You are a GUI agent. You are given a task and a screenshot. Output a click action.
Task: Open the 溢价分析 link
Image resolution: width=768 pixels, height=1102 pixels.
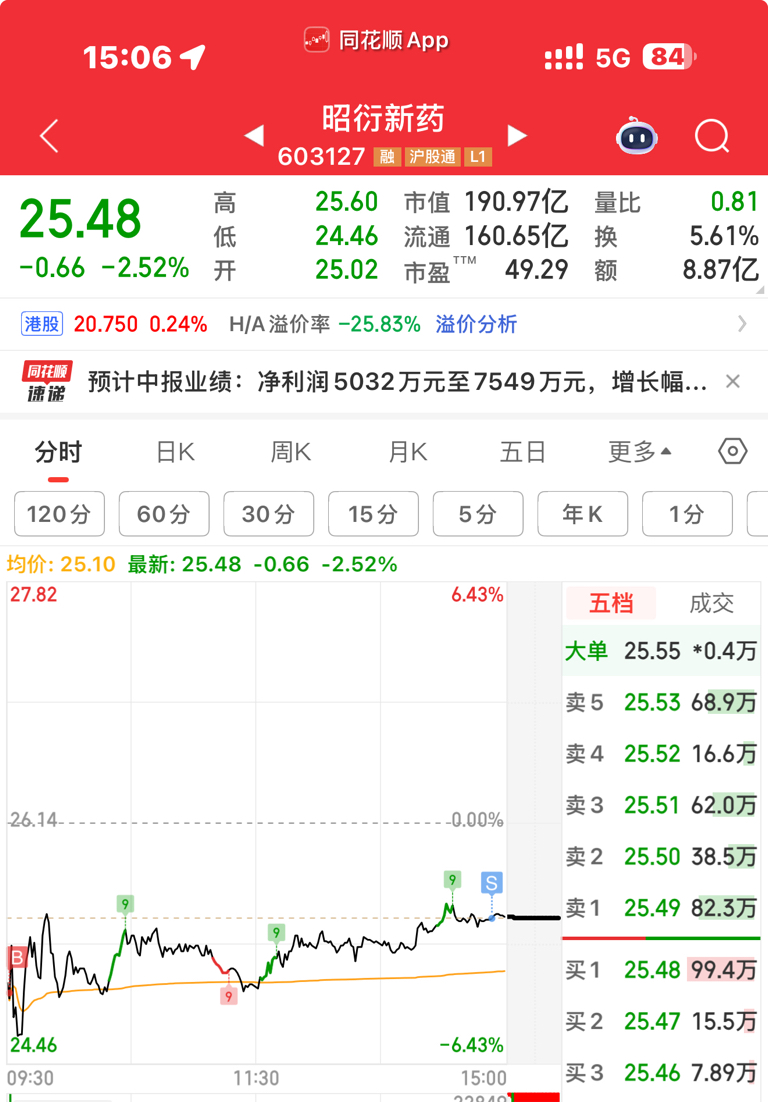click(x=476, y=324)
